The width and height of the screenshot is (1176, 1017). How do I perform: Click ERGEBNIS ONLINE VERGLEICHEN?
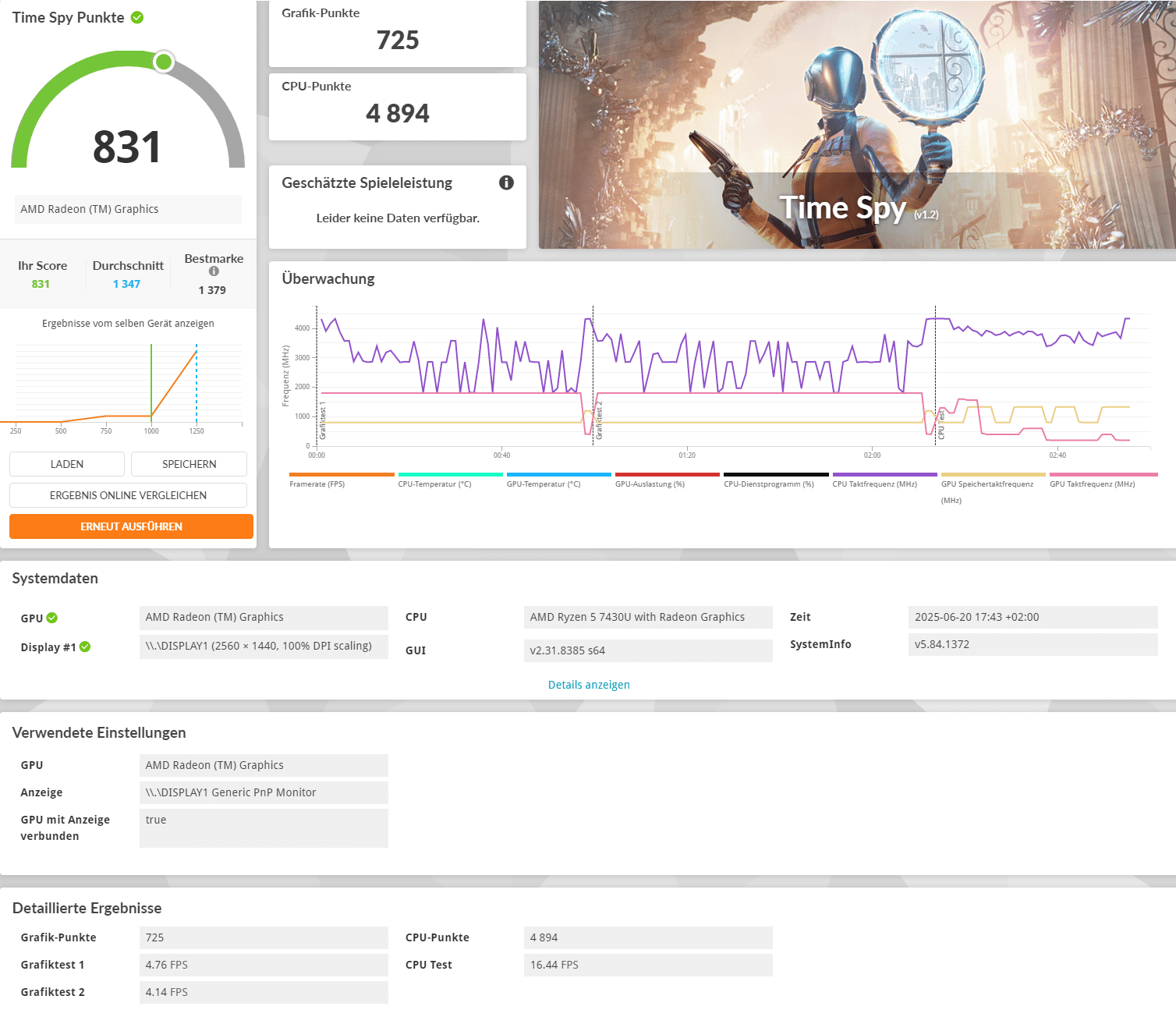coord(128,495)
